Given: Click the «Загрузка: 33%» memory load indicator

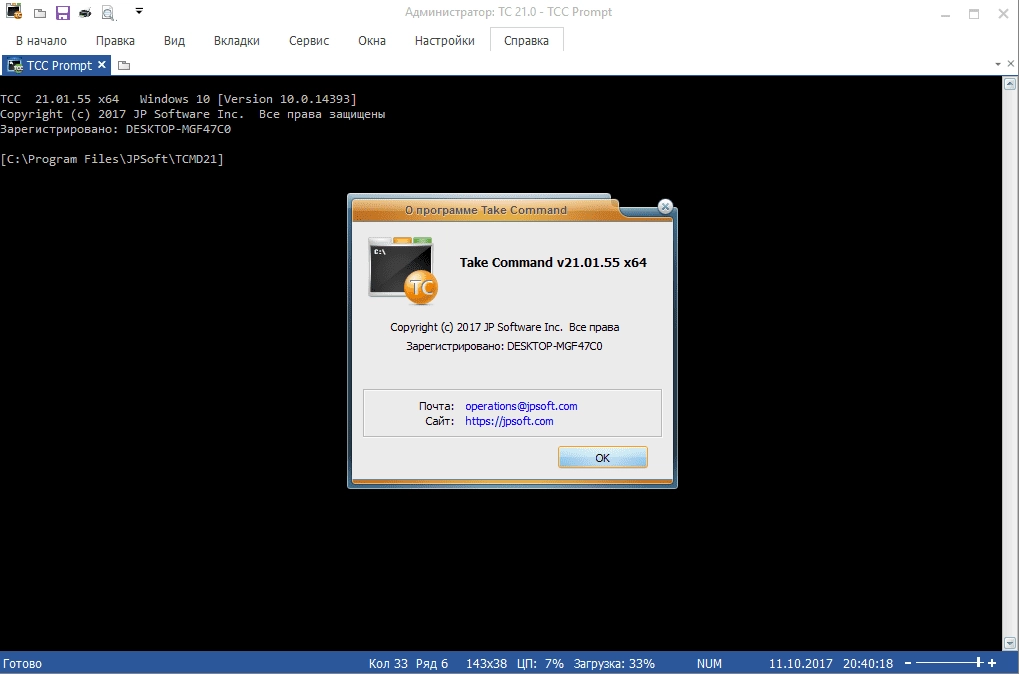Looking at the screenshot, I should pos(614,664).
